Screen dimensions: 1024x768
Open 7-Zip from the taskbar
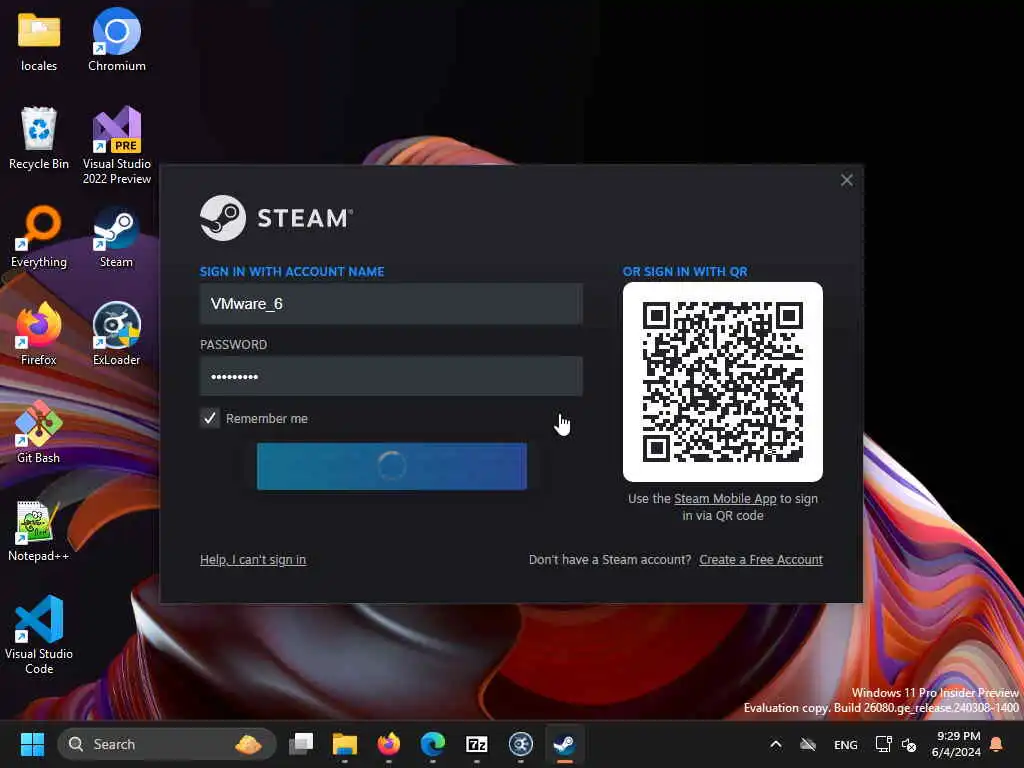point(477,744)
